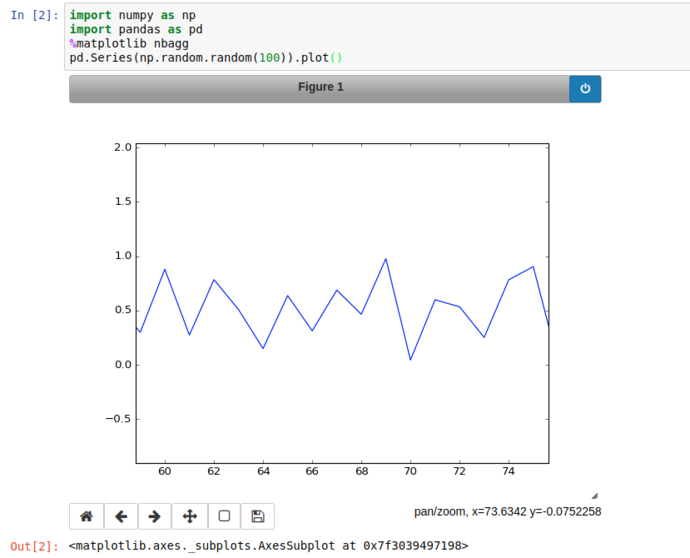Click the x-axis tick label 66
Viewport: 690px width, 558px height.
[312, 471]
